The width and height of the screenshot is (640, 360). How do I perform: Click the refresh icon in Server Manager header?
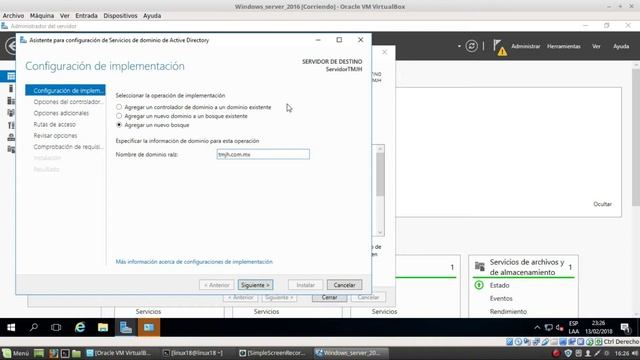(x=471, y=46)
